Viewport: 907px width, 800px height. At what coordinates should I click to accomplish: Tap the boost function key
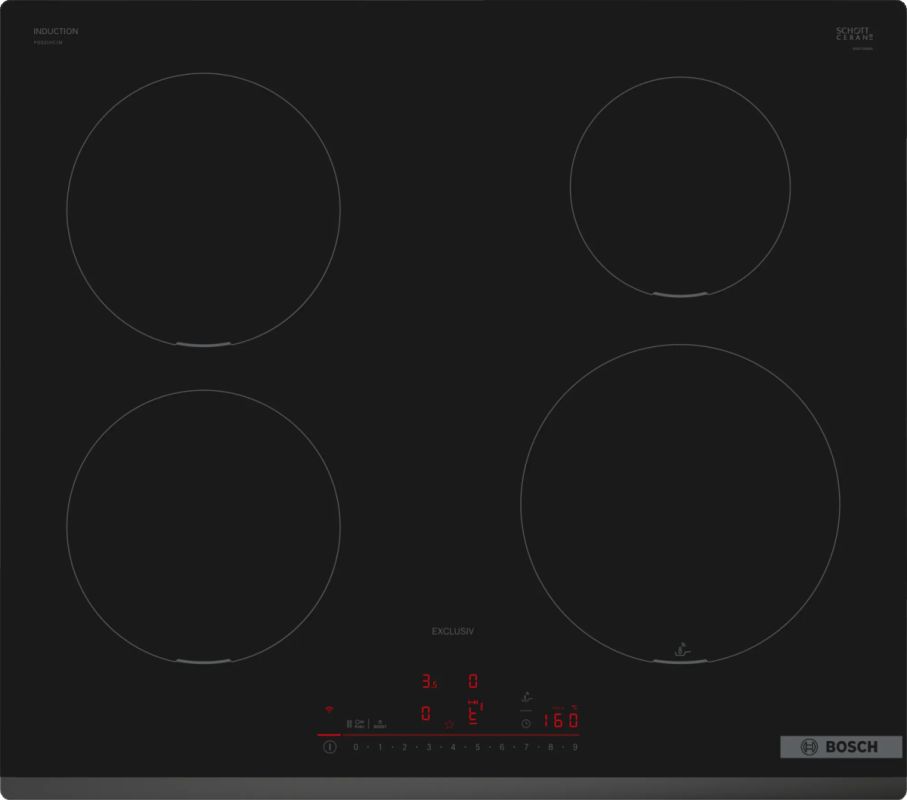[x=380, y=723]
